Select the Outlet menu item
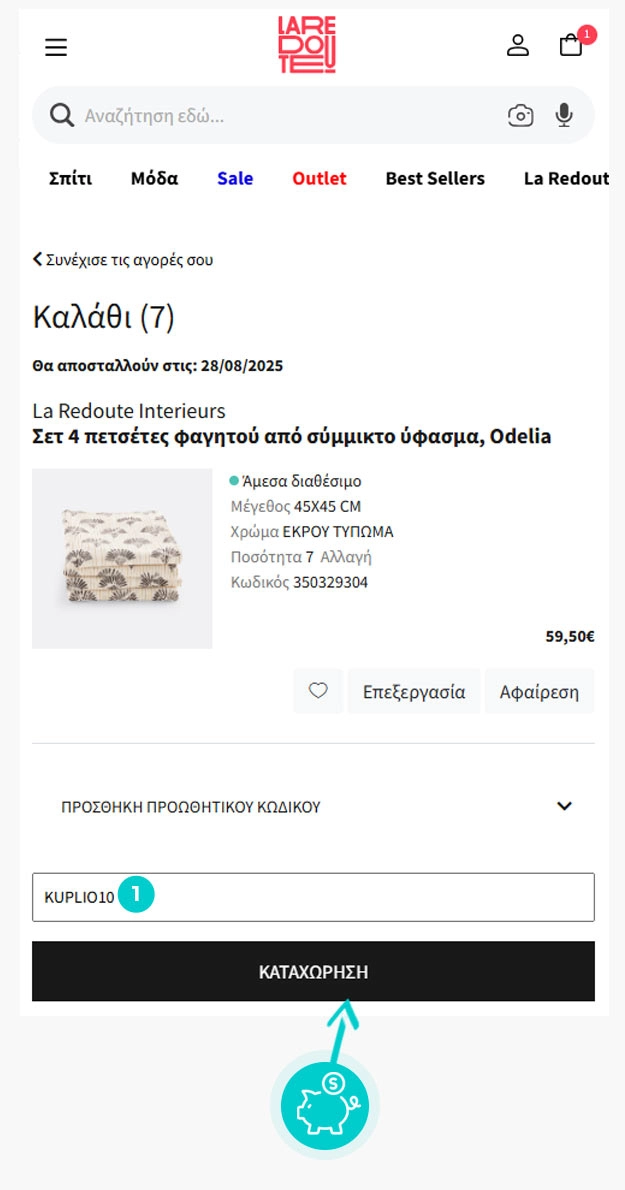This screenshot has height=1190, width=625. click(x=319, y=179)
